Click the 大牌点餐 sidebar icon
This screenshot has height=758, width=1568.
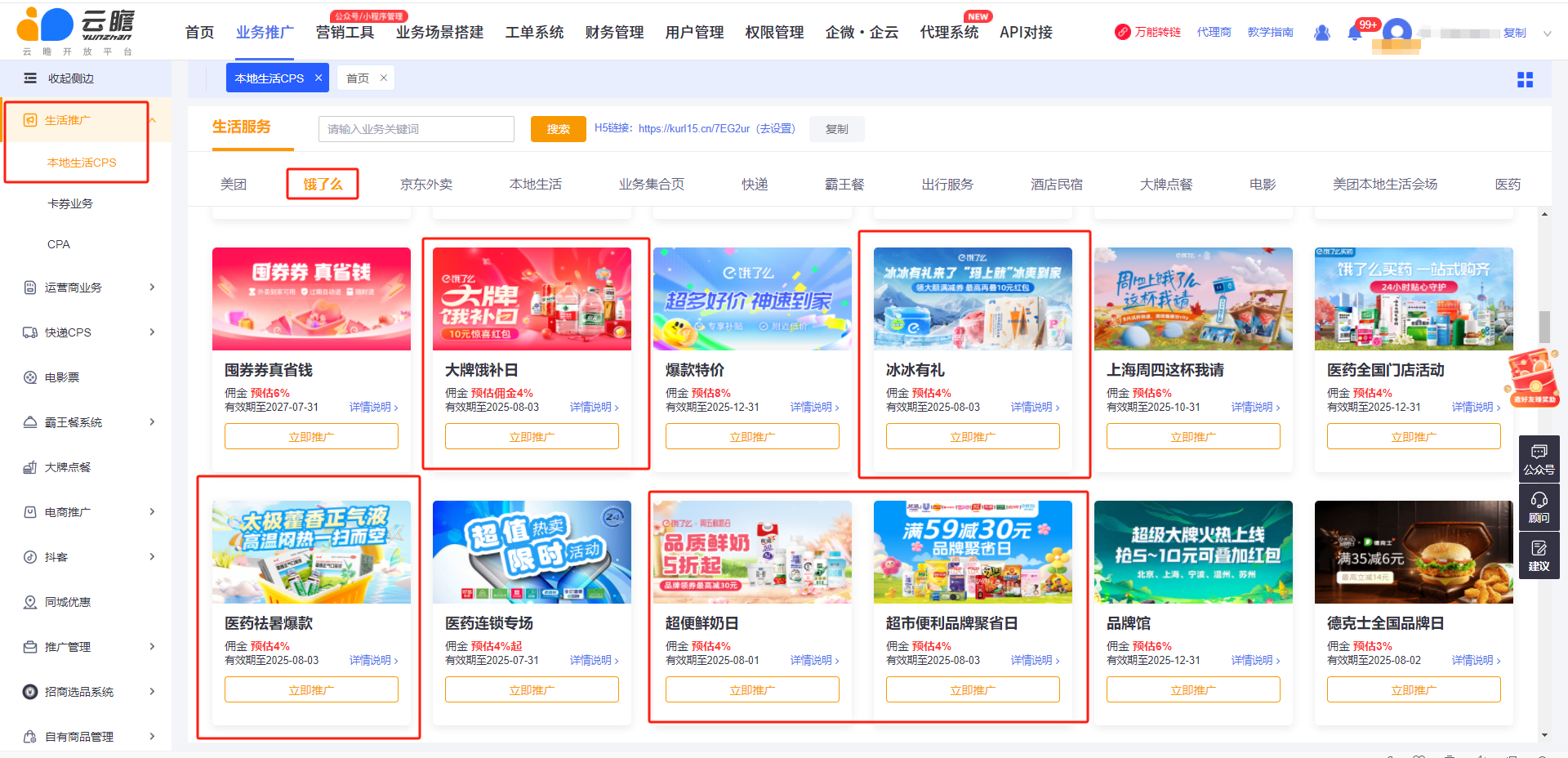pyautogui.click(x=30, y=467)
